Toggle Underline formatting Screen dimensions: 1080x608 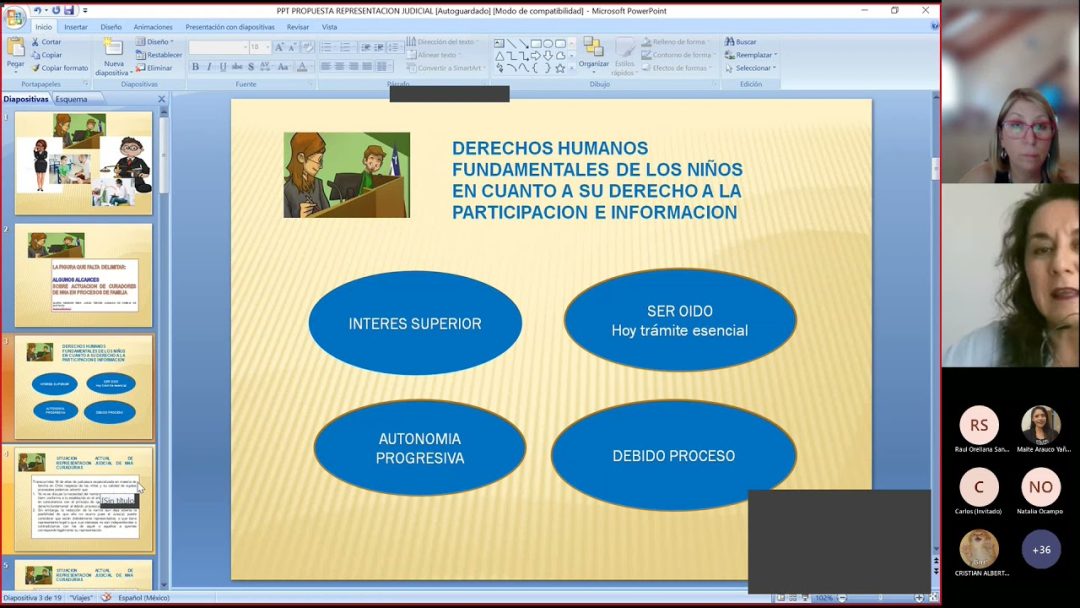click(x=222, y=67)
